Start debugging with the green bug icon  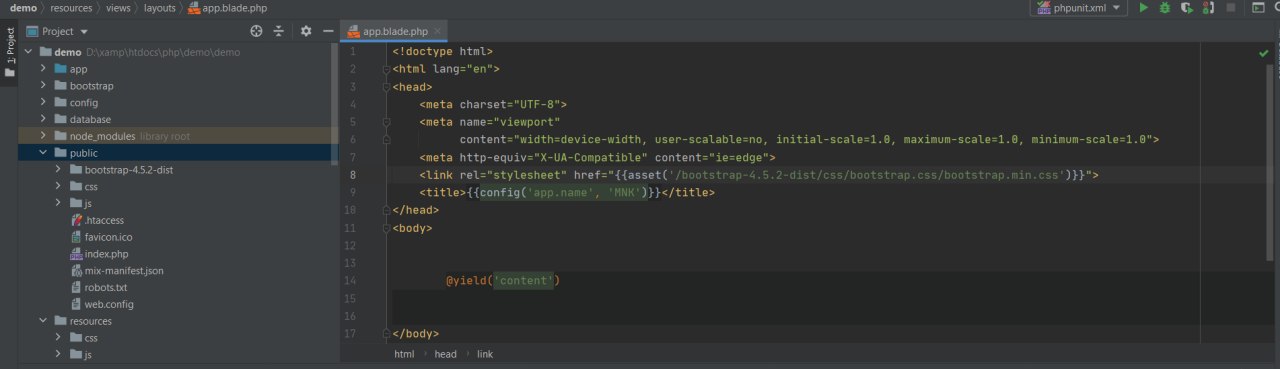[1165, 8]
